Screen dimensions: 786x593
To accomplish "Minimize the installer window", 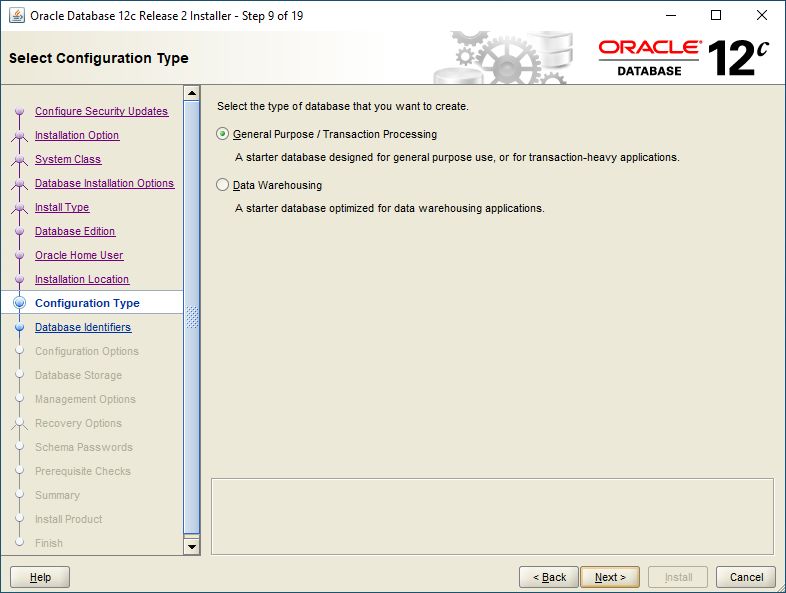I will coord(671,16).
